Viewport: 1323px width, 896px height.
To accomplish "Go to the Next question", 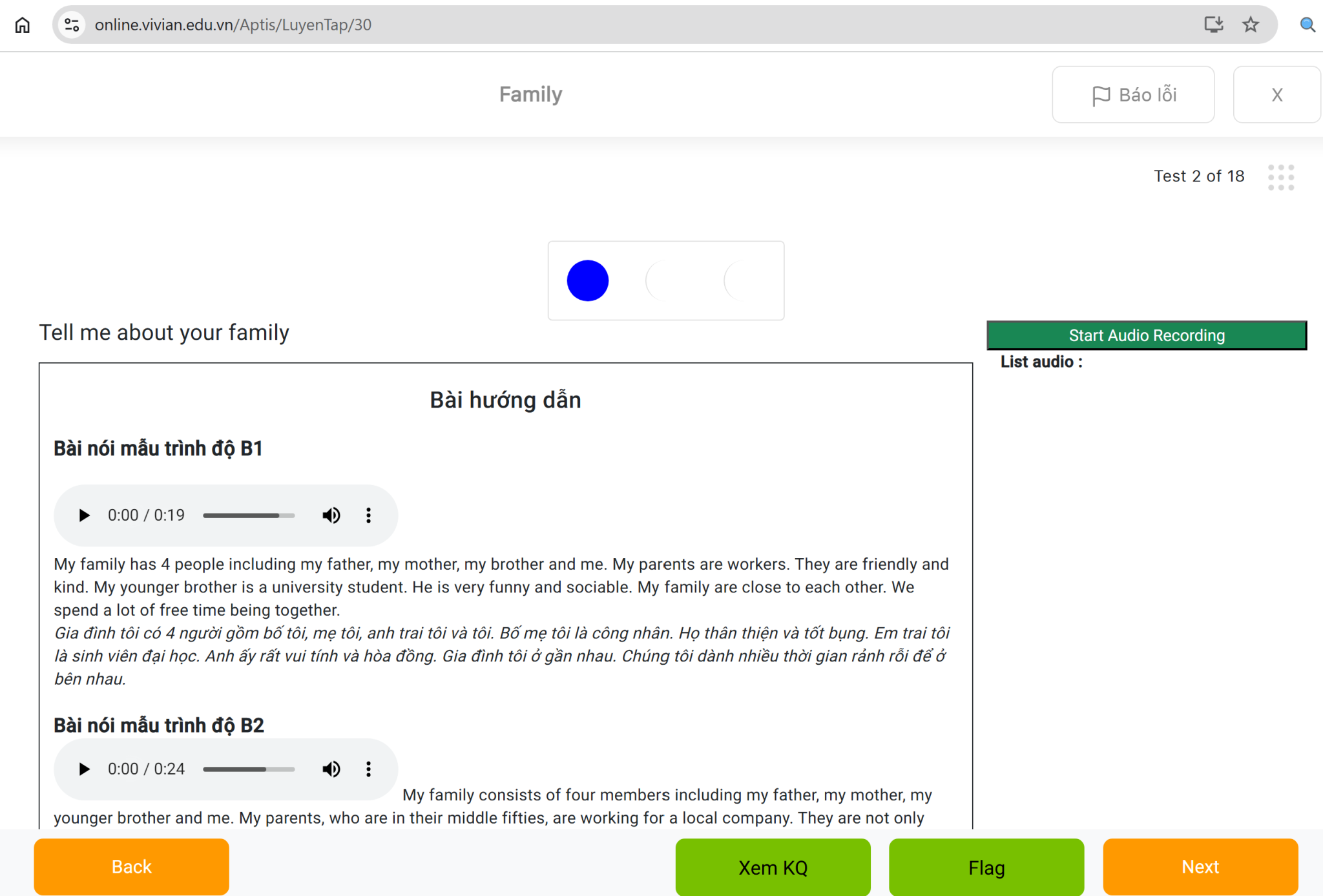I will (x=1200, y=867).
